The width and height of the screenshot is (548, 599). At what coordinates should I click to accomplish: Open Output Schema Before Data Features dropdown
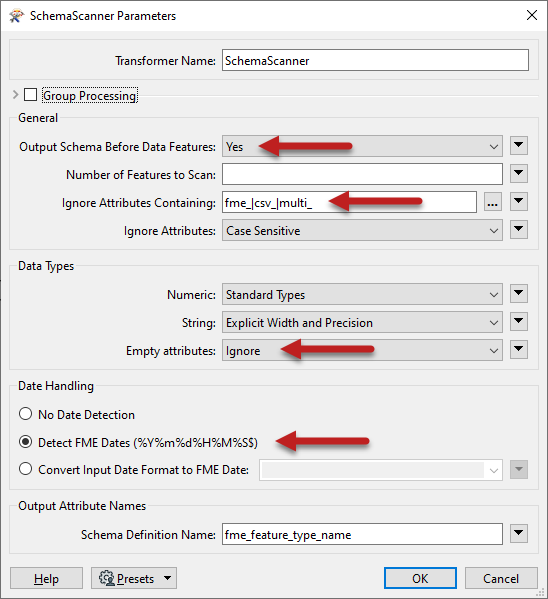tap(362, 146)
